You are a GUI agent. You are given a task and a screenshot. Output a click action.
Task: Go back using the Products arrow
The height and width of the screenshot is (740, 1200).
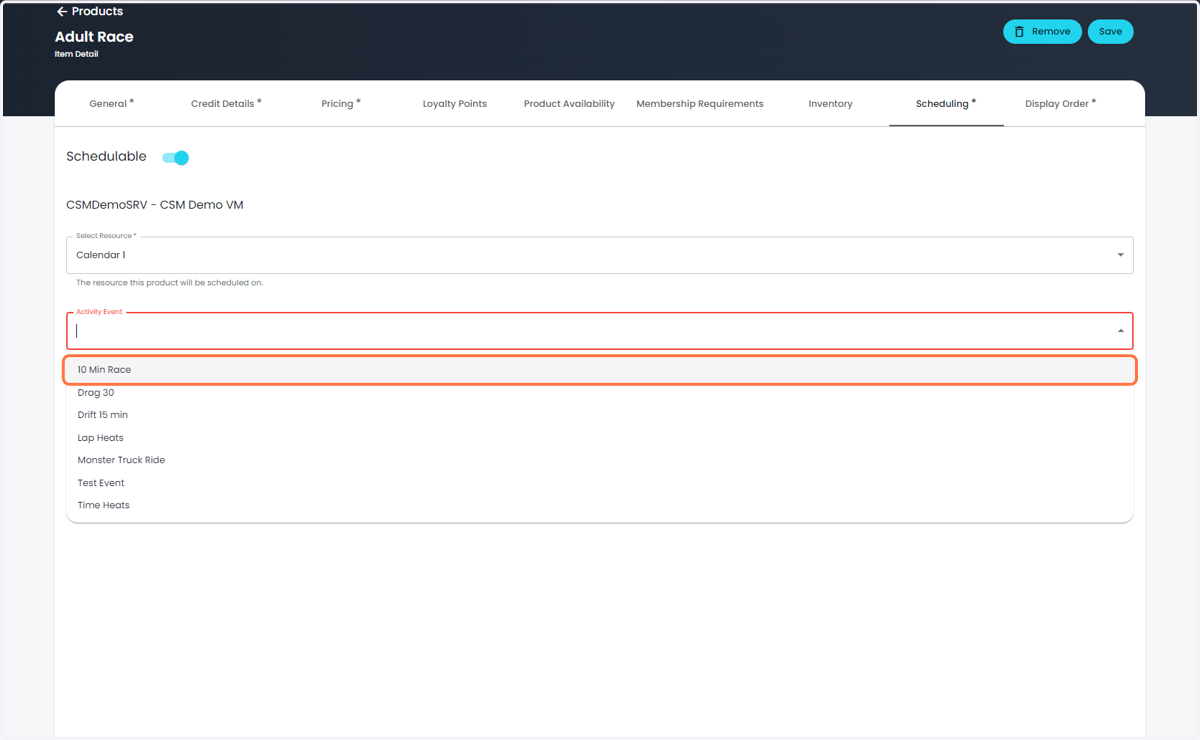point(61,12)
